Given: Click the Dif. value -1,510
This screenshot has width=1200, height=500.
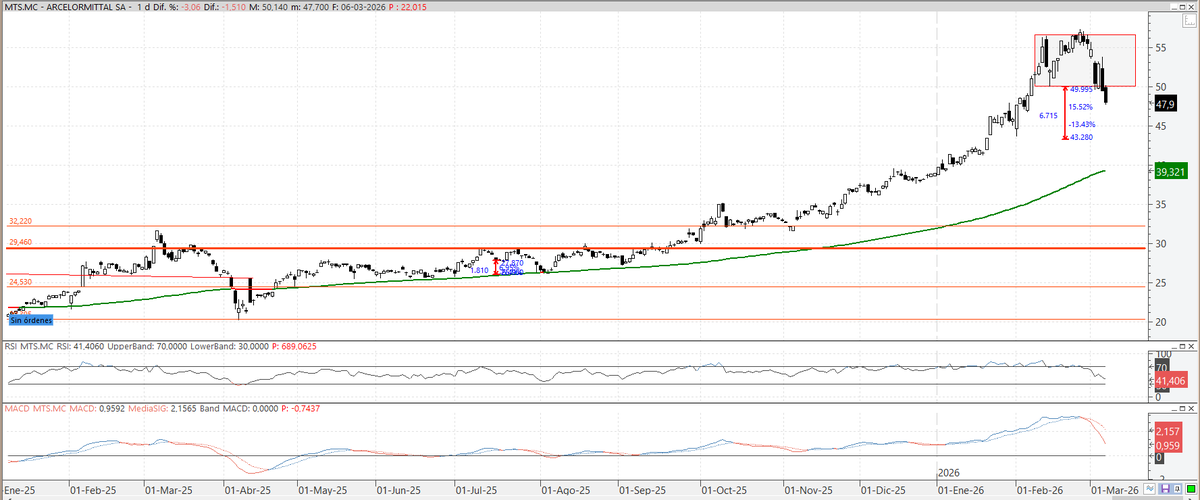Looking at the screenshot, I should [231, 6].
